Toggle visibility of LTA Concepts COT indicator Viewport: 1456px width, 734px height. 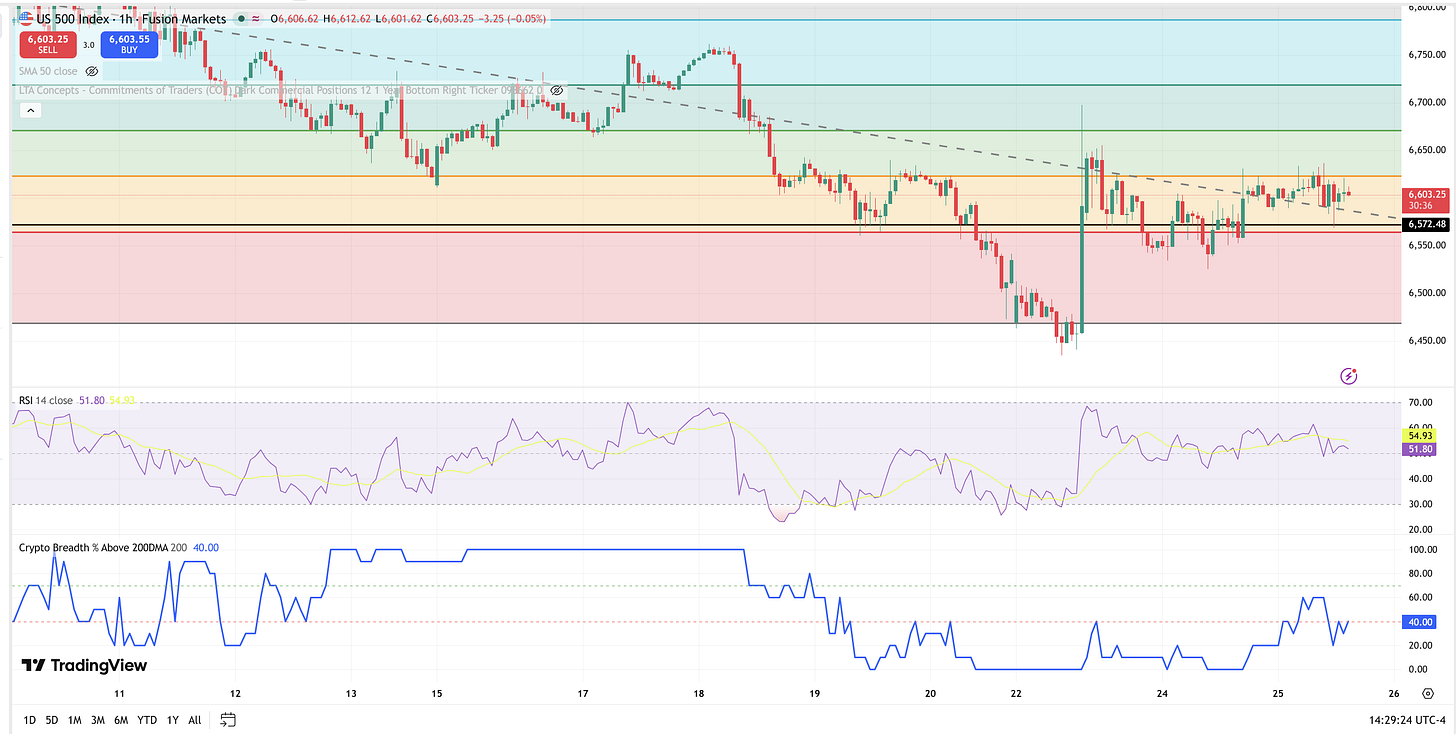[557, 90]
